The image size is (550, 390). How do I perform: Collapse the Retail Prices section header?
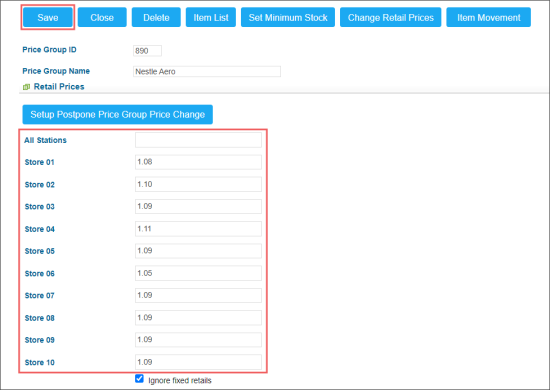[x=59, y=87]
